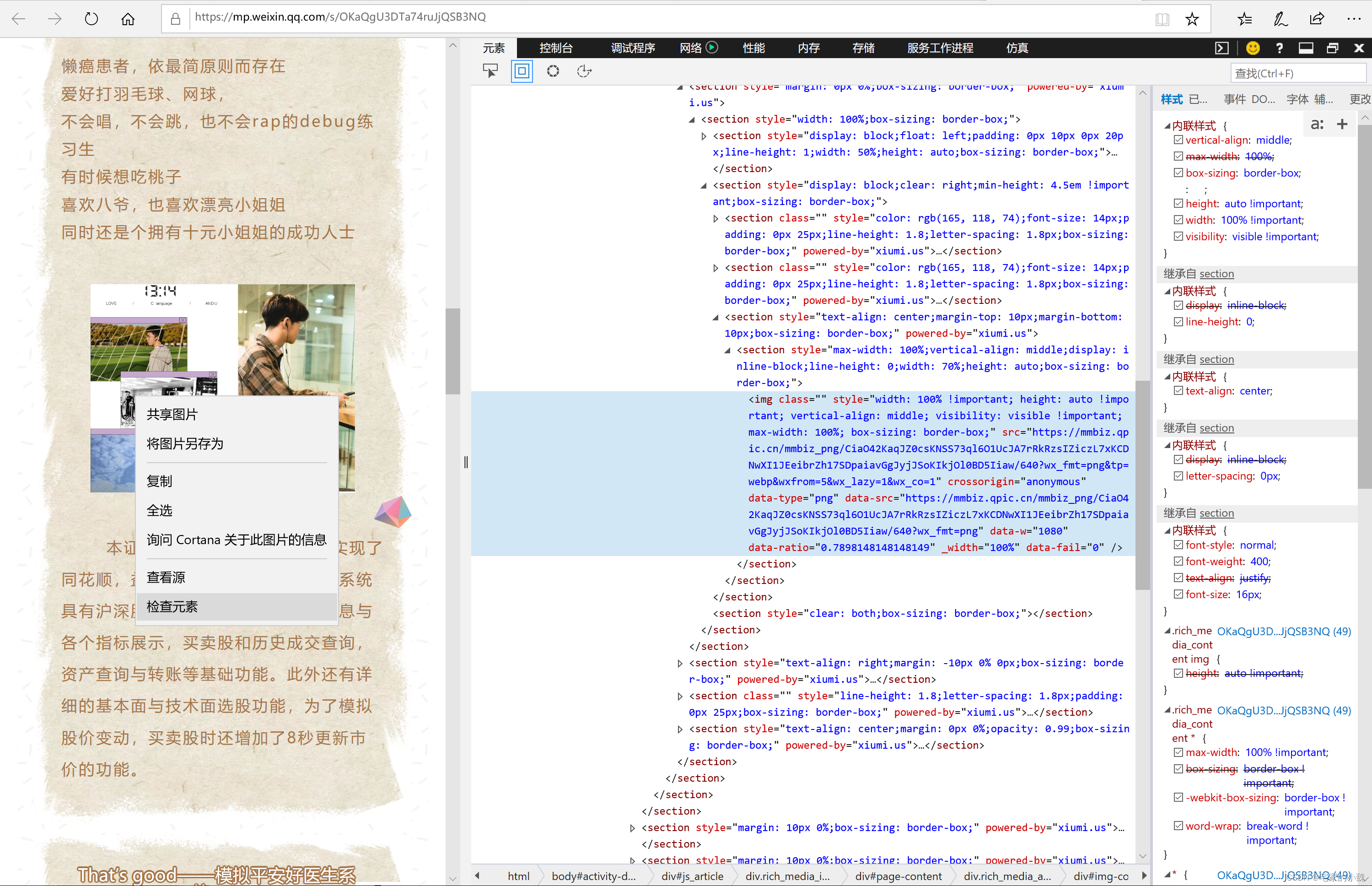
Task: Switch to 控制台 console tab
Action: (x=556, y=49)
